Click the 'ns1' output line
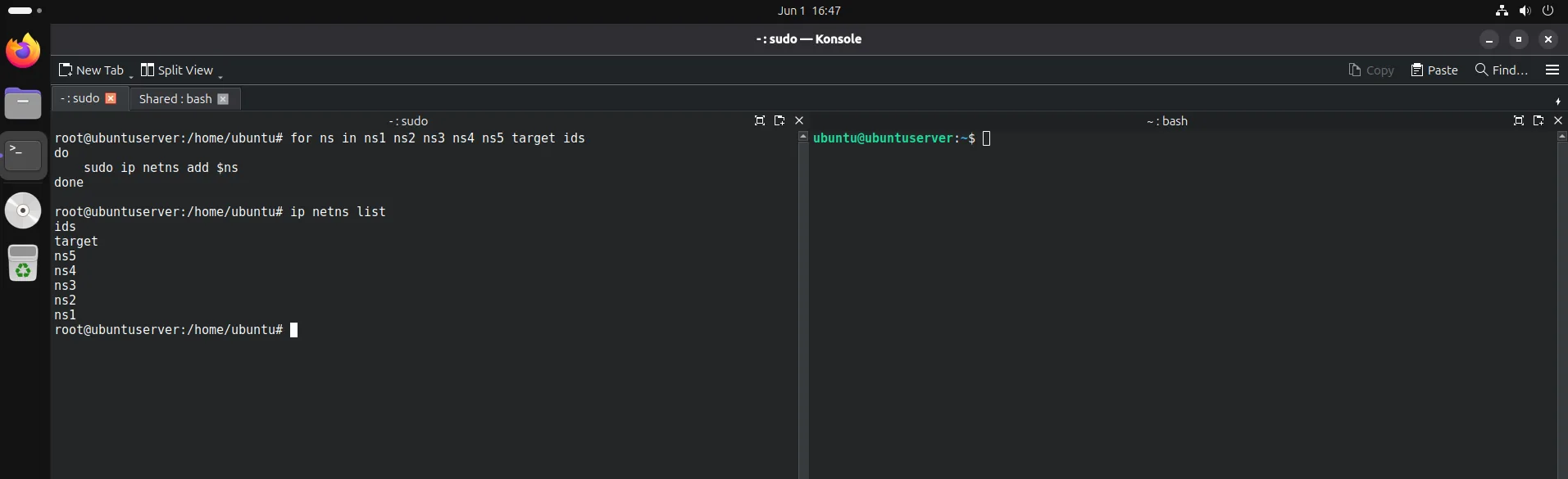The width and height of the screenshot is (1568, 479). point(65,315)
